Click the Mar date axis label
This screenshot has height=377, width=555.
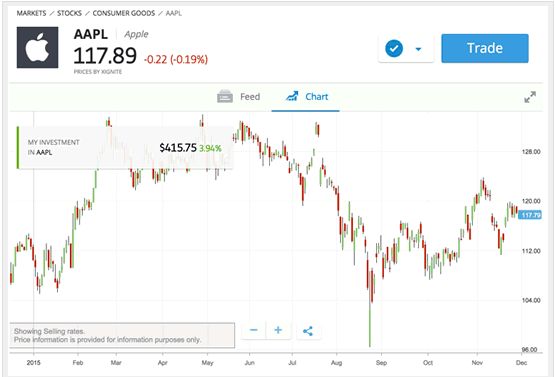[116, 363]
